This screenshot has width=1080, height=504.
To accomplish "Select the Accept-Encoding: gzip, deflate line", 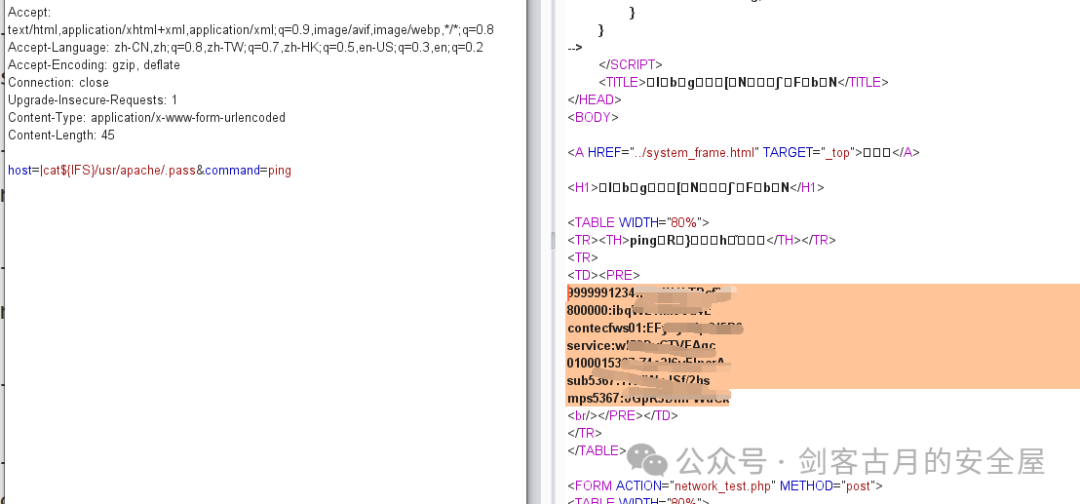I will [94, 65].
